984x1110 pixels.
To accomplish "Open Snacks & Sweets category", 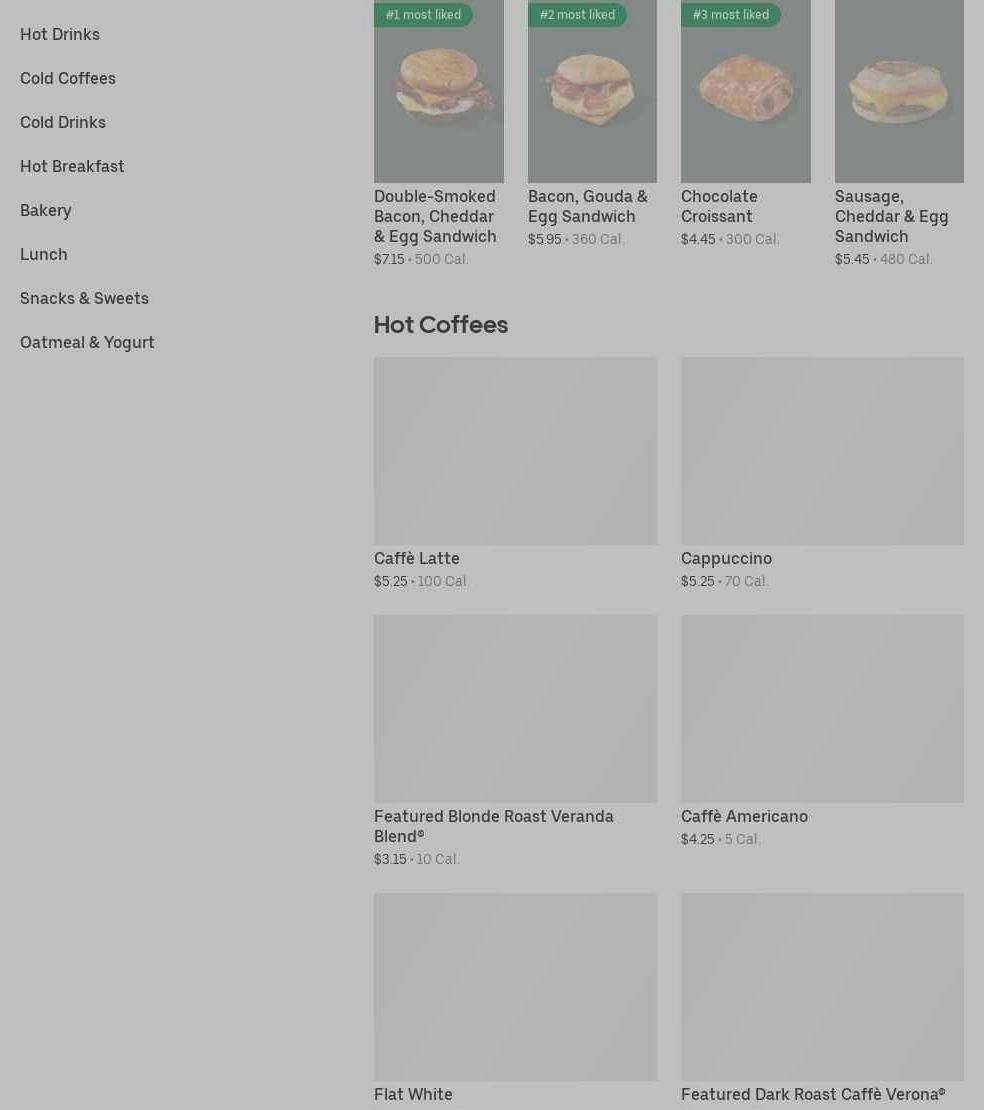I will (84, 298).
